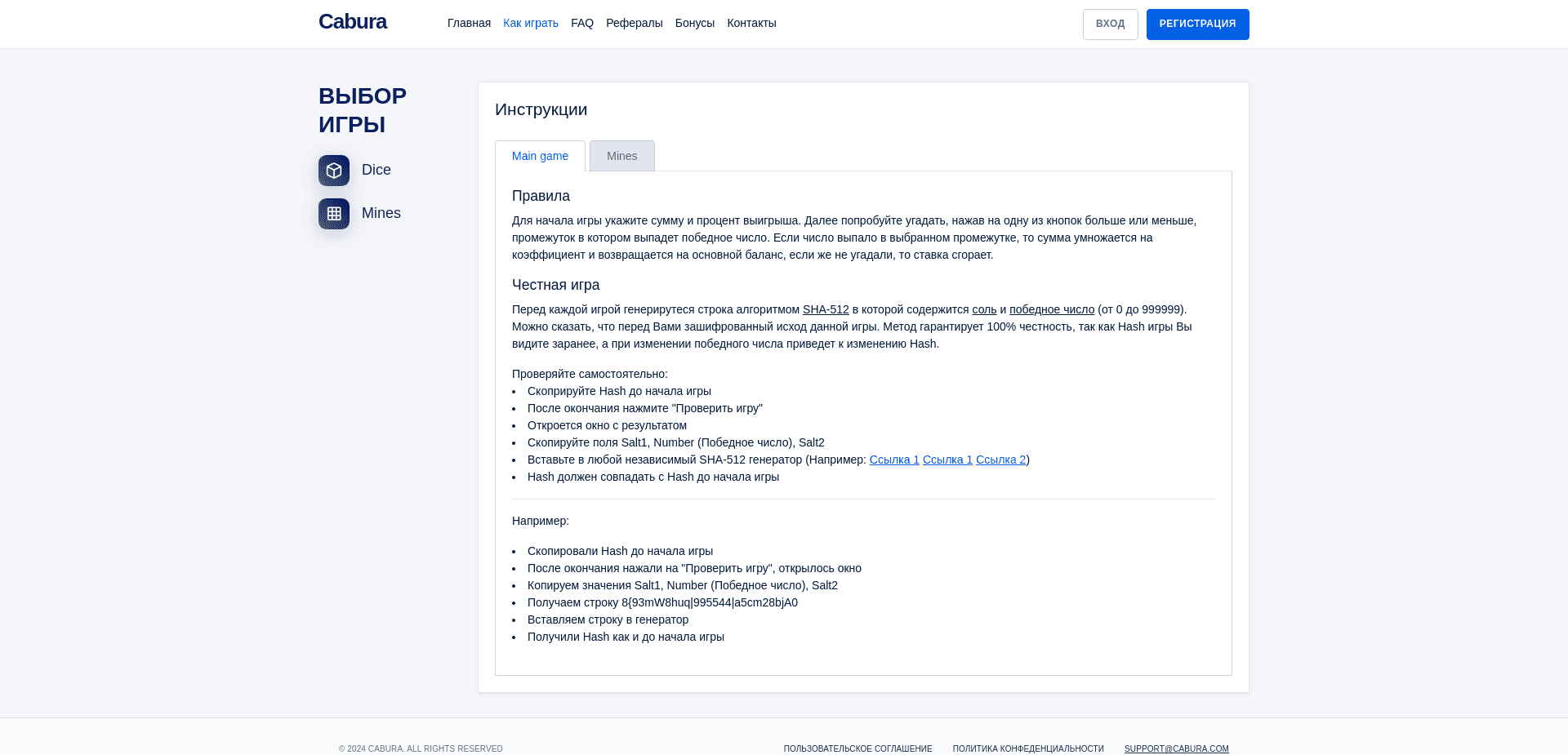The height and width of the screenshot is (755, 1568).
Task: Open the Бонусы menu item
Action: 695,23
